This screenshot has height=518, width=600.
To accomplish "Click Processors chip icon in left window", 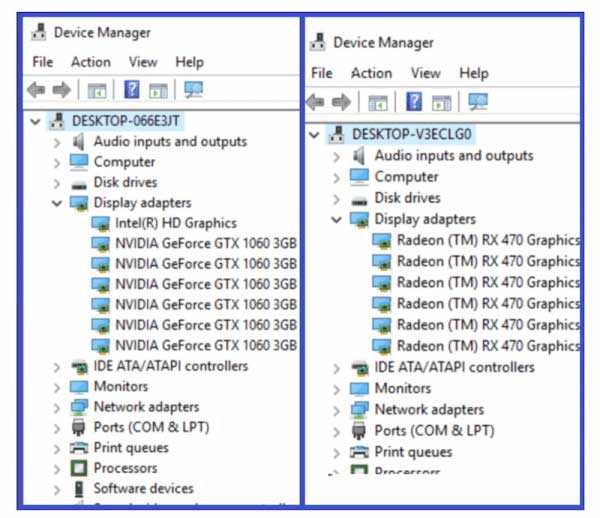I will [x=79, y=468].
